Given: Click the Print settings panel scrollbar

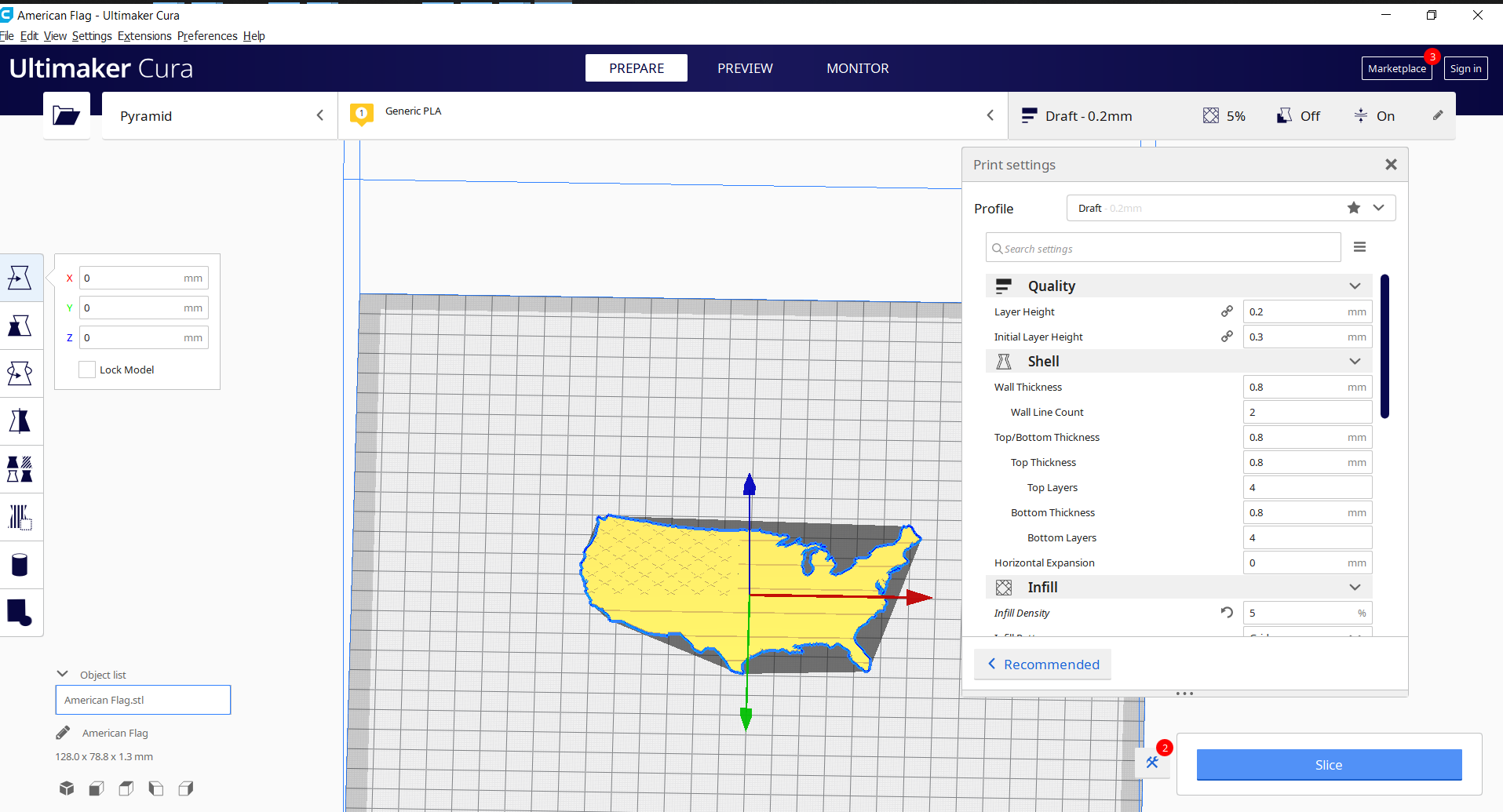Looking at the screenshot, I should (1385, 346).
